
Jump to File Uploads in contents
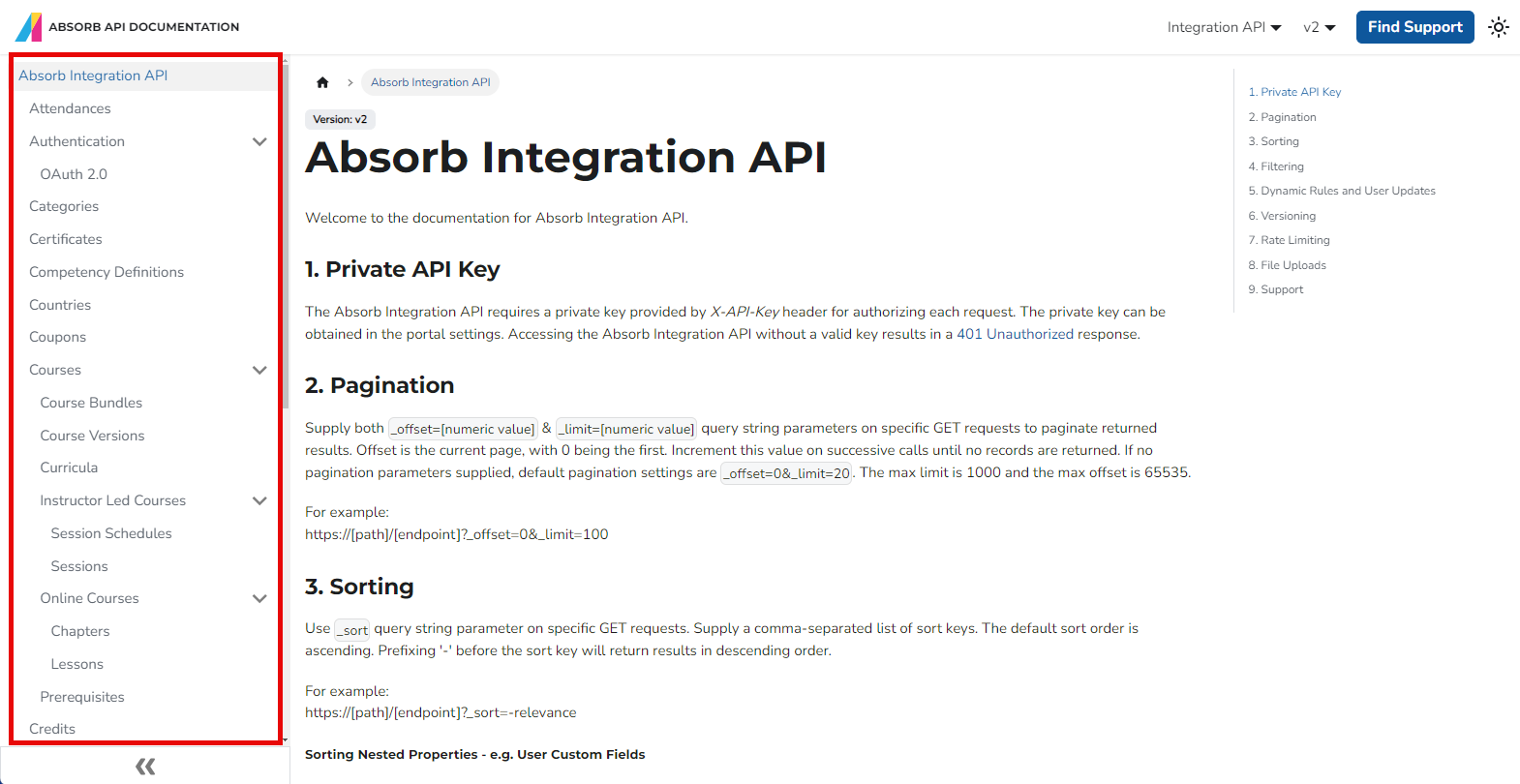pyautogui.click(x=1287, y=265)
